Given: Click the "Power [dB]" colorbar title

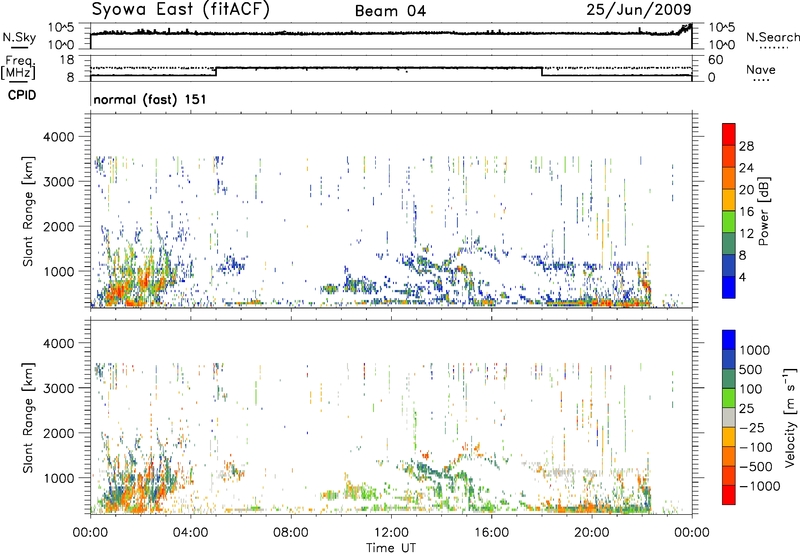Looking at the screenshot, I should point(763,211).
